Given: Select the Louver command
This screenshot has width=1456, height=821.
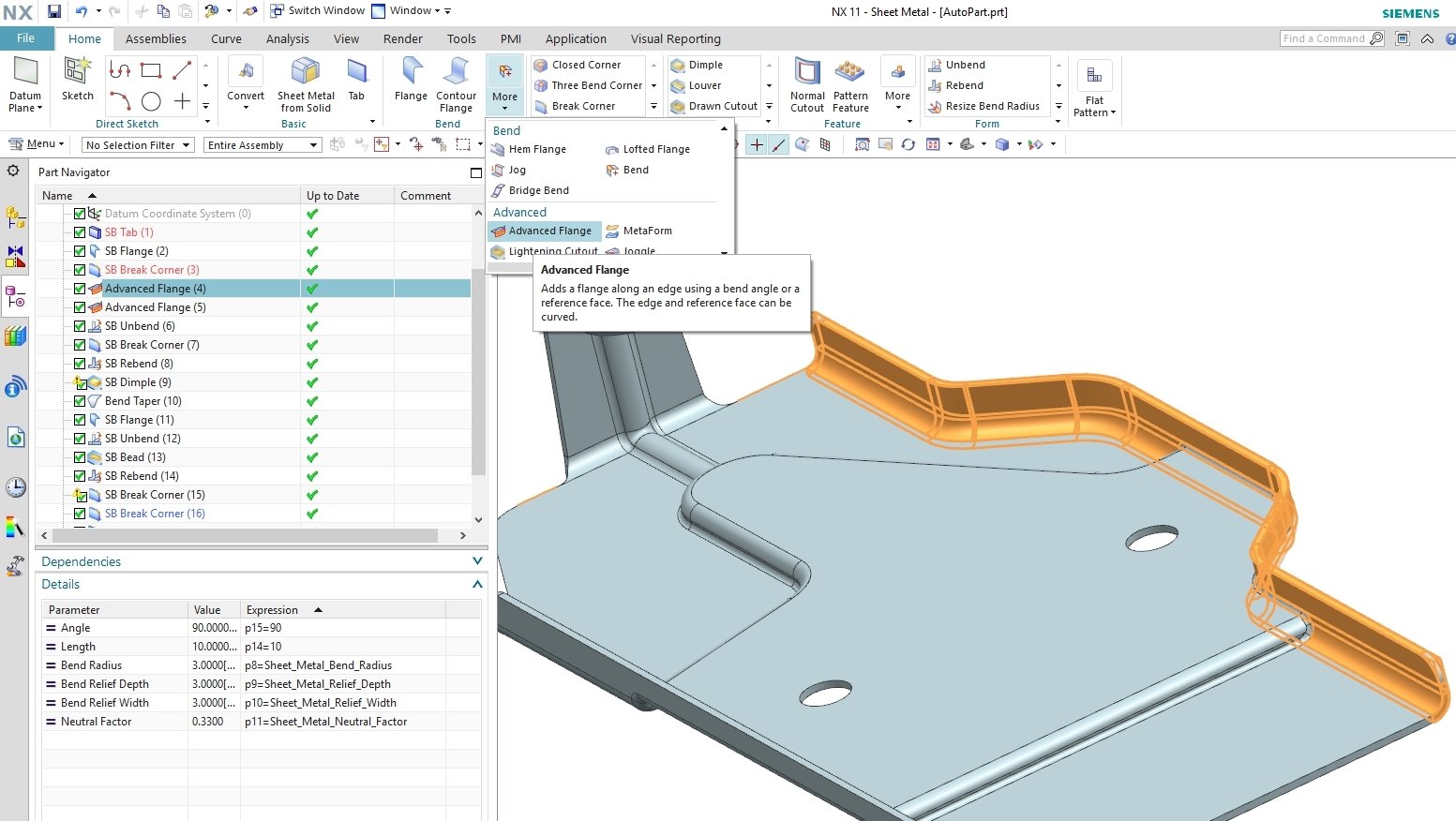Looking at the screenshot, I should [x=696, y=85].
